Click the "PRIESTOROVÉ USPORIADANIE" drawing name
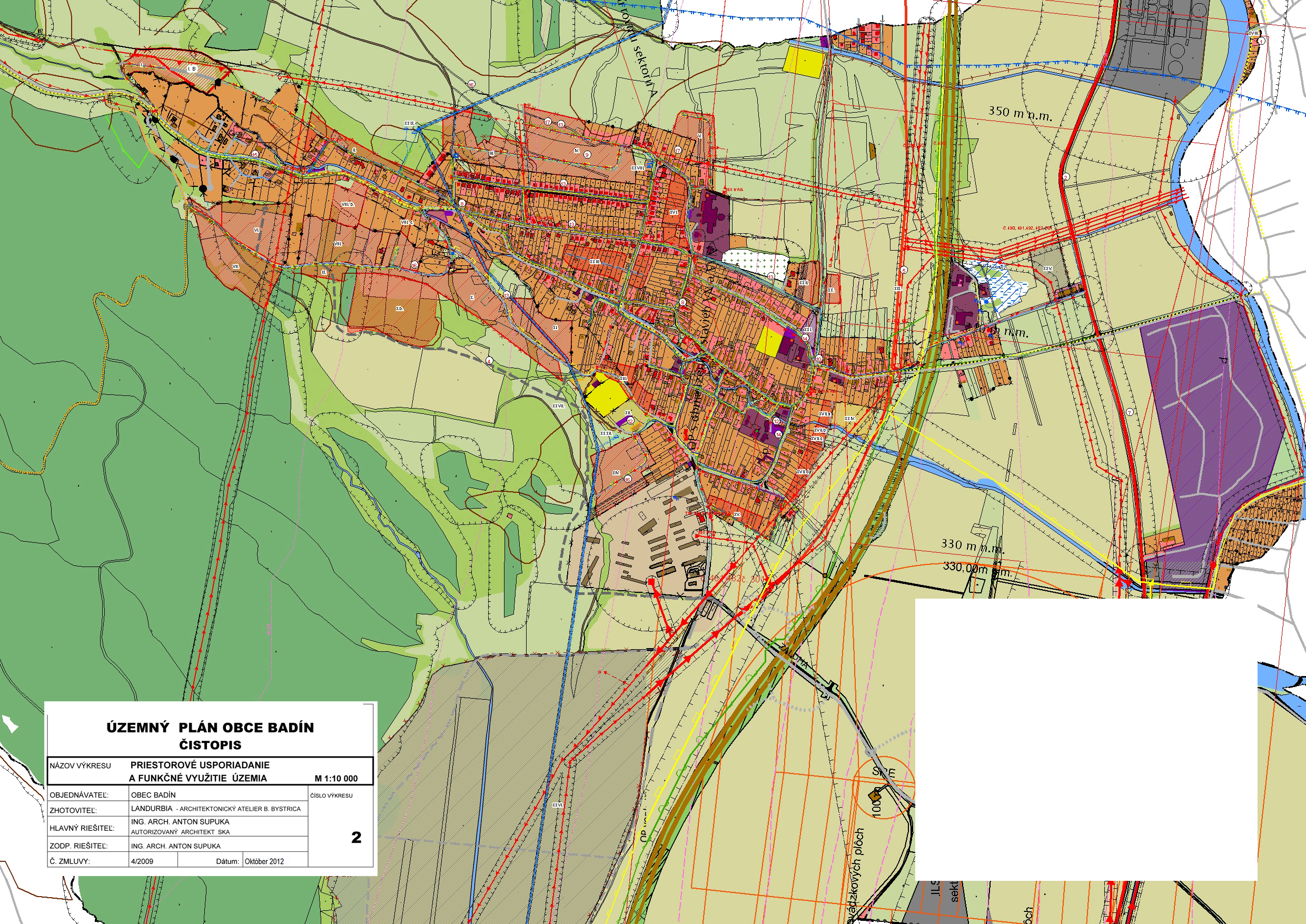Viewport: 1306px width, 924px height. coord(200,764)
